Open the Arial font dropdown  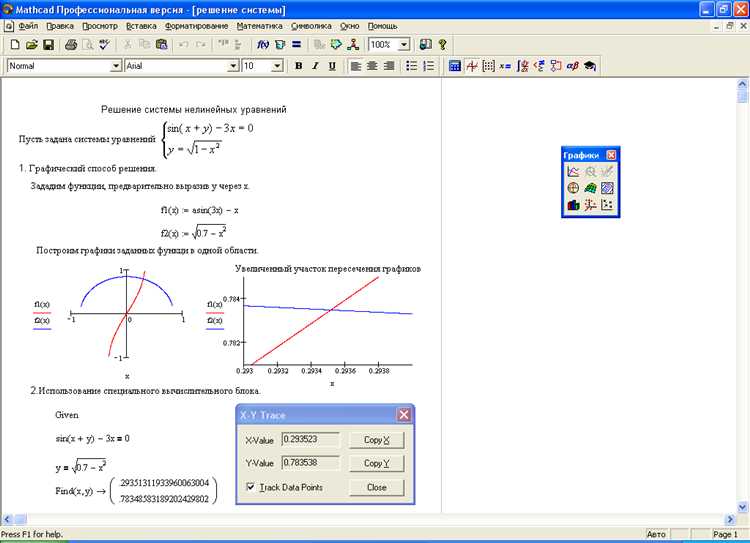(x=233, y=66)
